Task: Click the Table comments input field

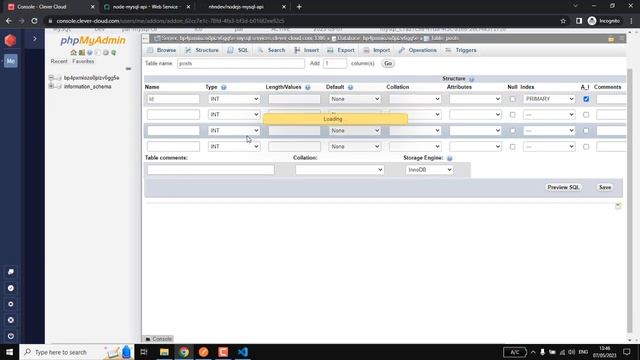Action: pyautogui.click(x=211, y=170)
